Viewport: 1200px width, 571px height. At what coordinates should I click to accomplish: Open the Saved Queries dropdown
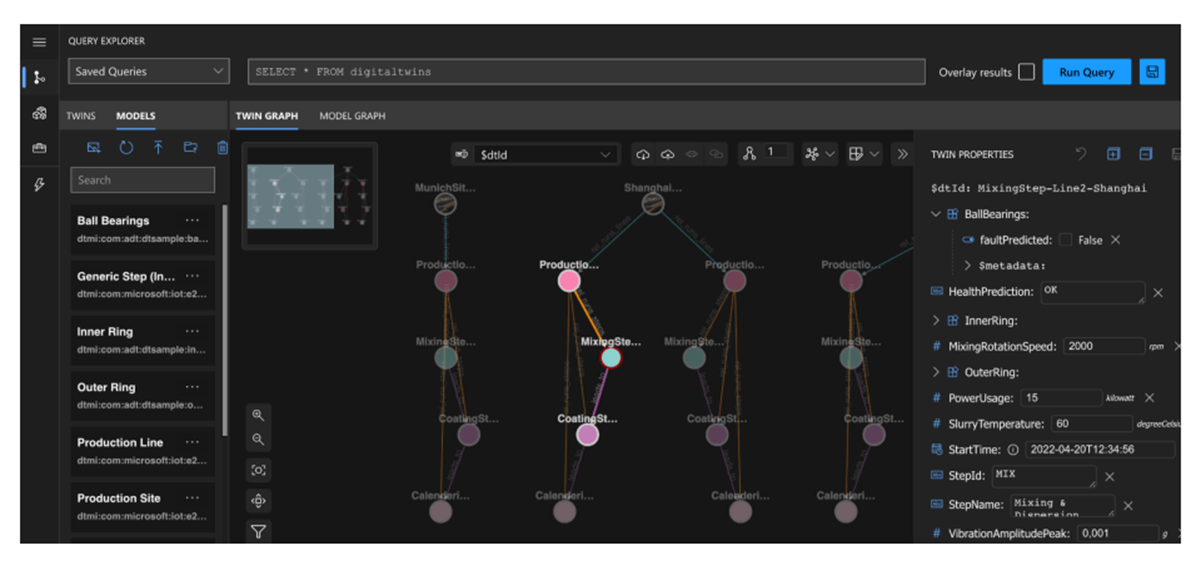(x=149, y=72)
